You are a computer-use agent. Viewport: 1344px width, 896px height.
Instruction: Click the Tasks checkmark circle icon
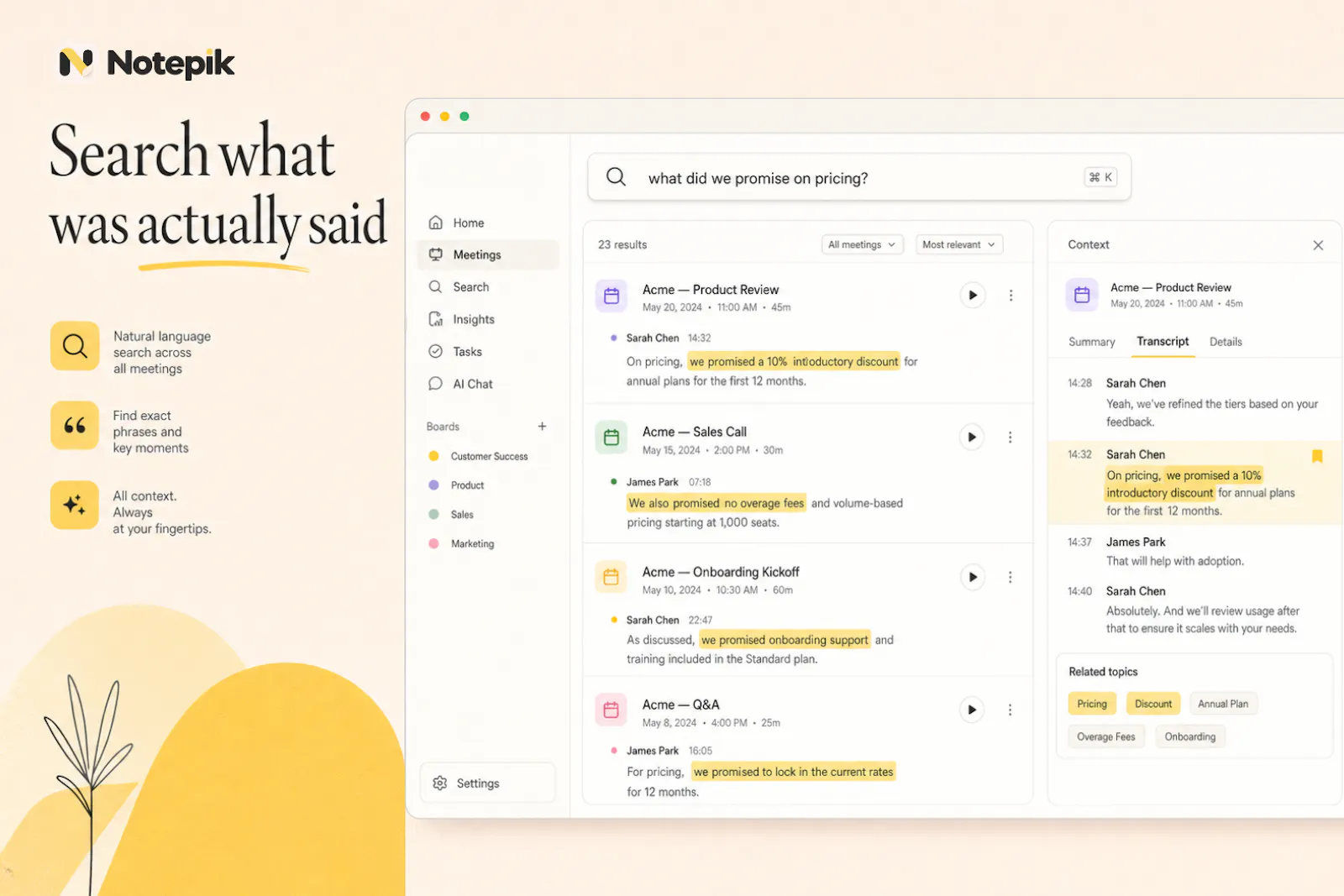pos(435,351)
